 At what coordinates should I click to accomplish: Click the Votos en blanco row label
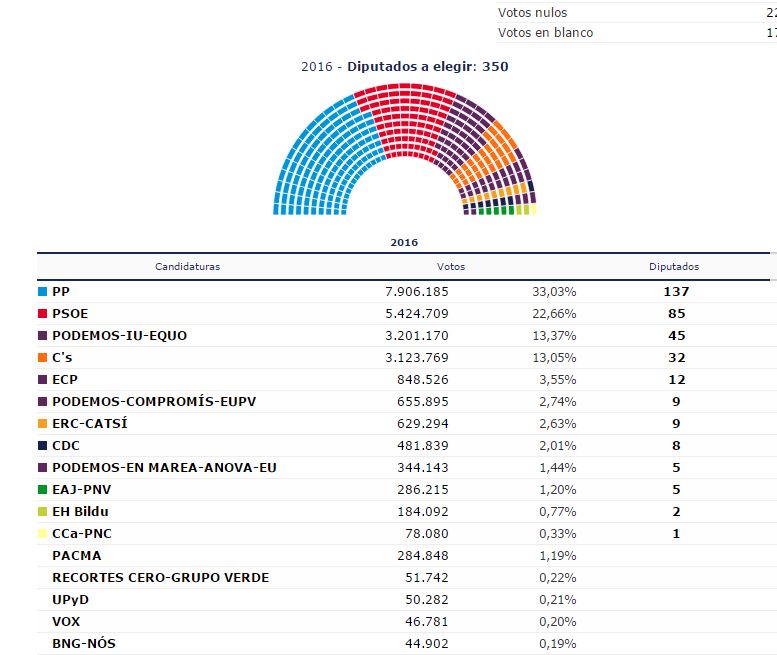[x=545, y=33]
